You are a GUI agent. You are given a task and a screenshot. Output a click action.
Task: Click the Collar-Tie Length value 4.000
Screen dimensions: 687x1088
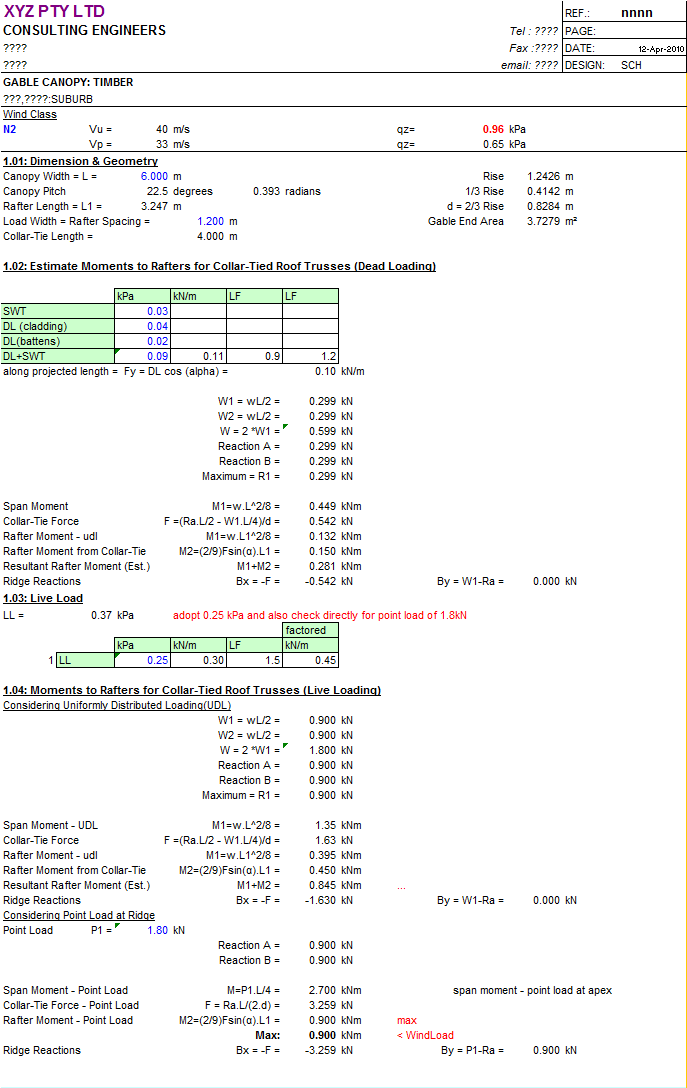click(x=210, y=237)
